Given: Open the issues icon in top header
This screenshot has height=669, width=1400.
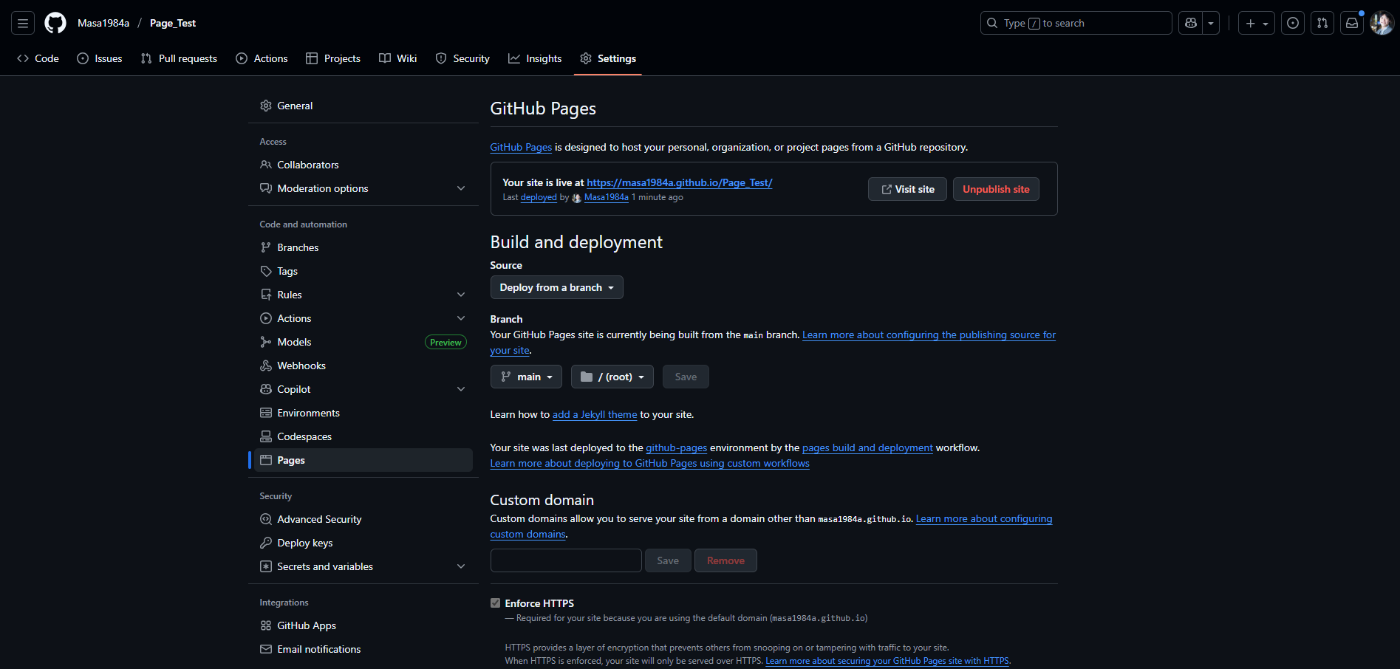Looking at the screenshot, I should coord(1294,23).
